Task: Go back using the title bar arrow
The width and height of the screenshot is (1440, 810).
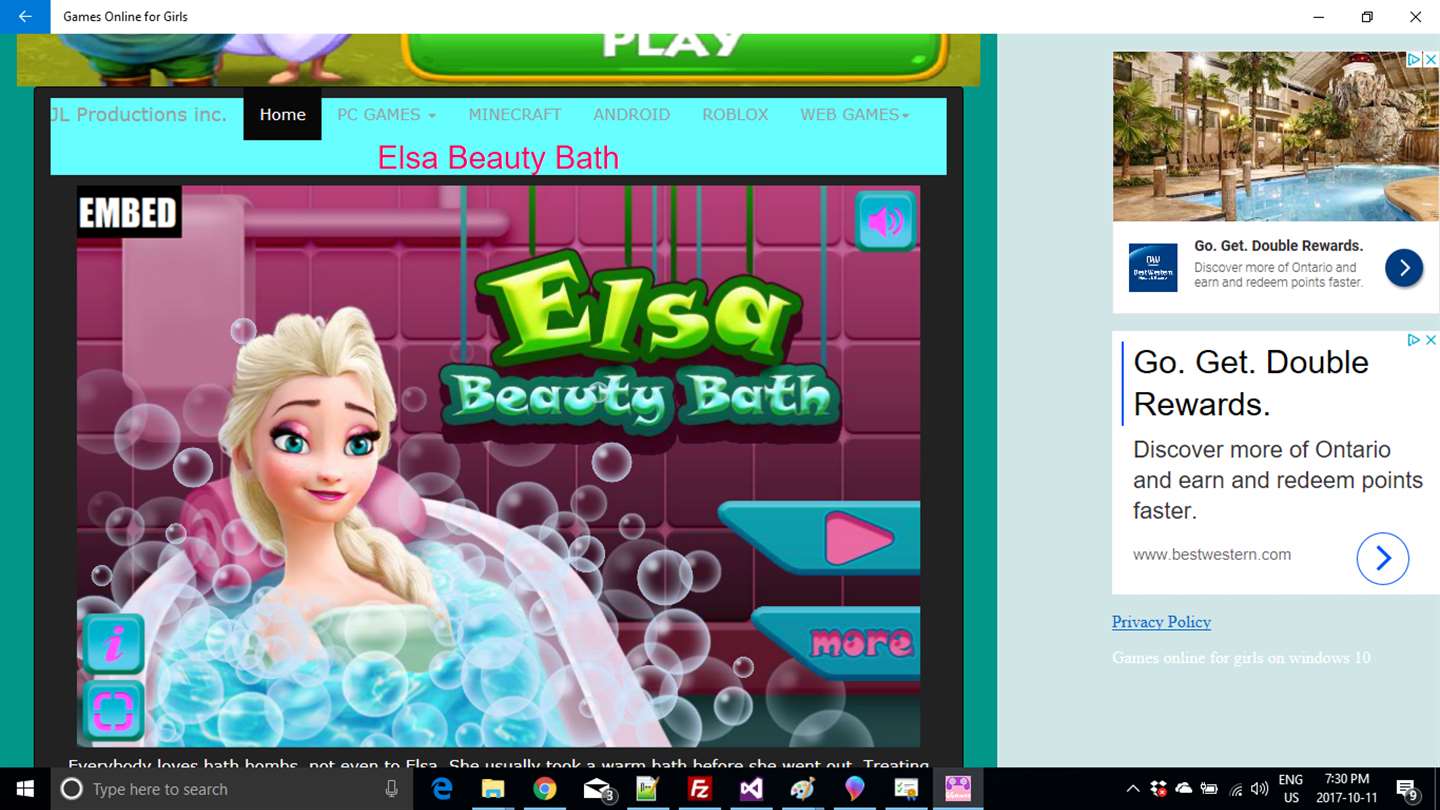Action: [x=25, y=16]
